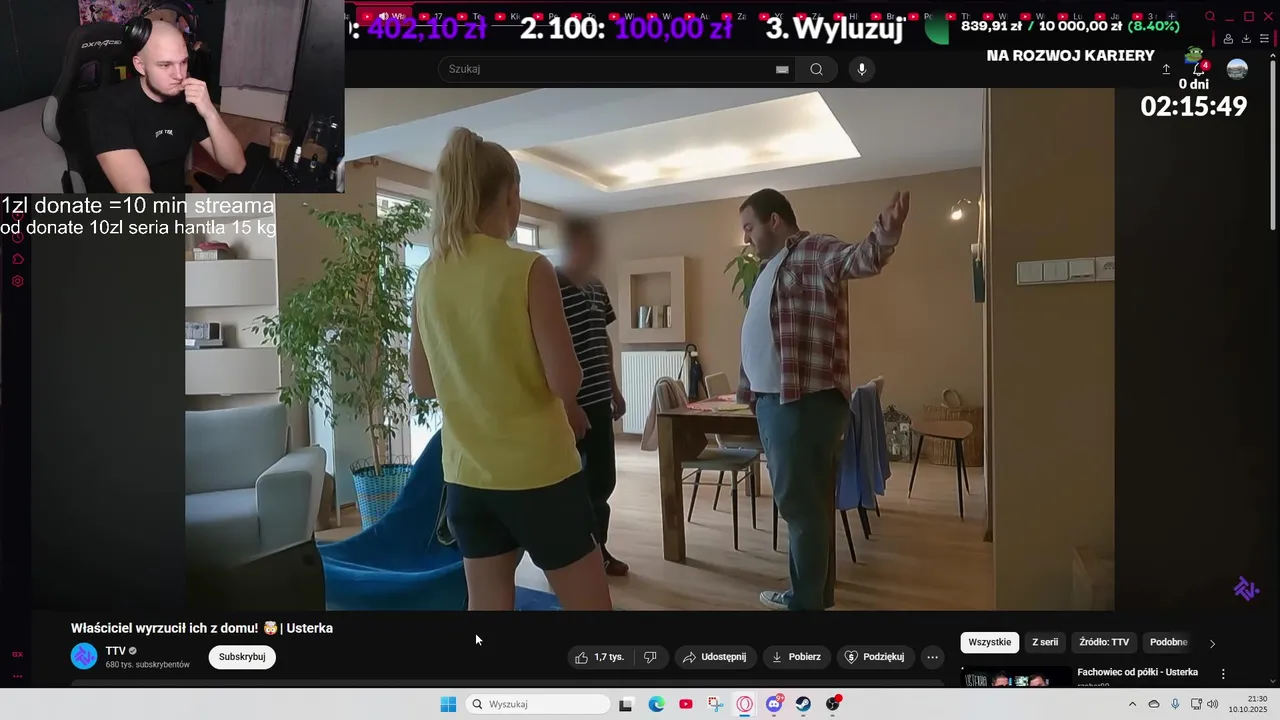Screen dimensions: 1280x720
Task: Open Discord from the taskbar
Action: (774, 704)
